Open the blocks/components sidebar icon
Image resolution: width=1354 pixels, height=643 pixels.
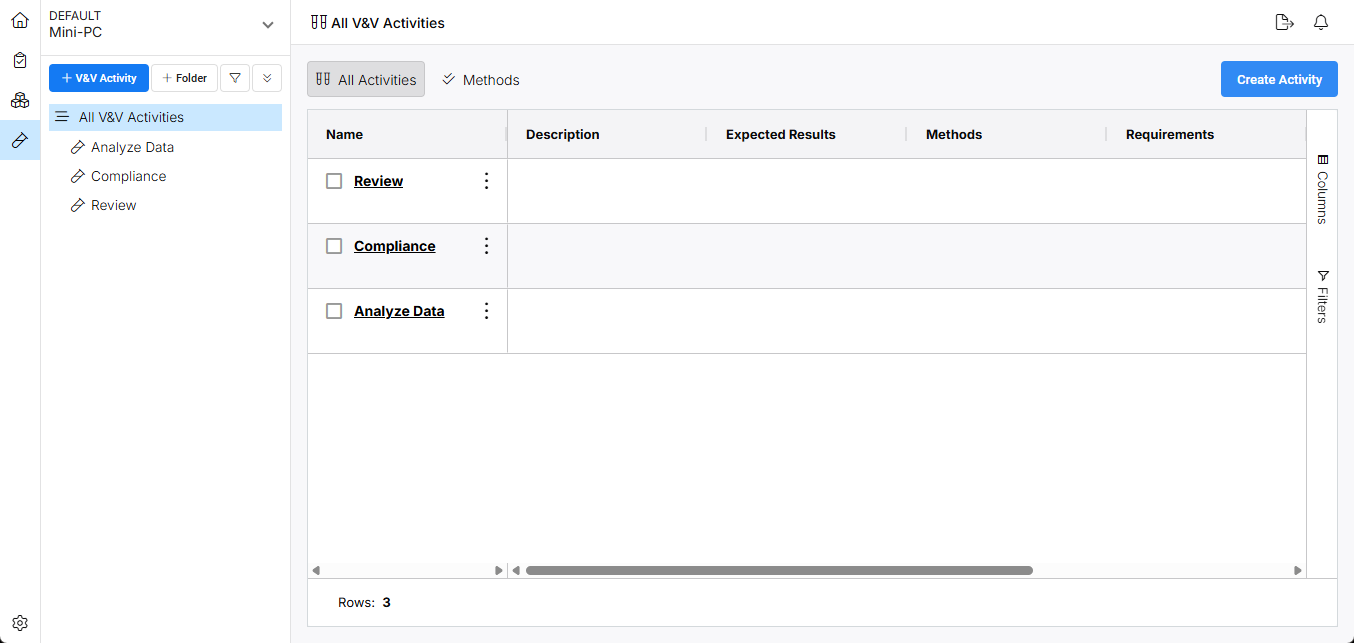[x=20, y=100]
